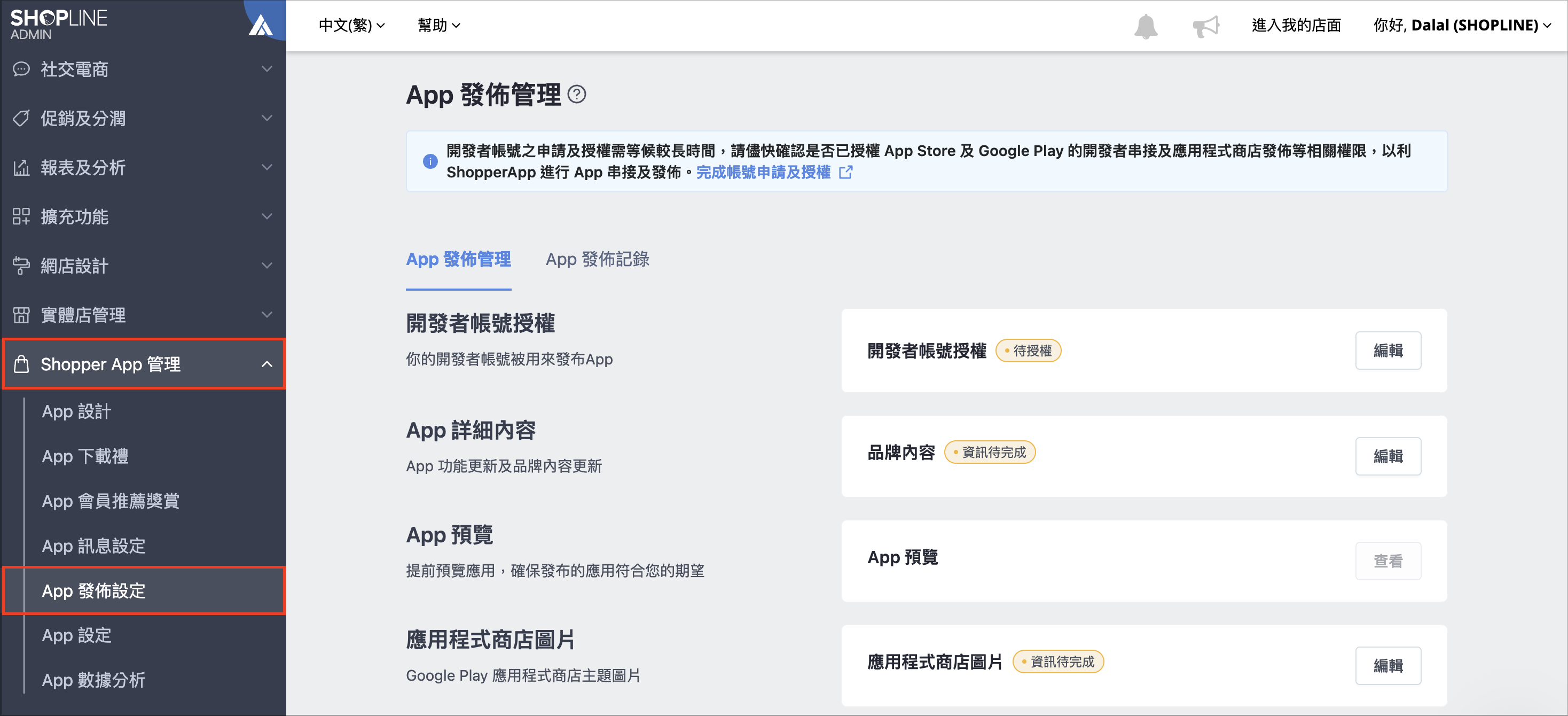Open App 會員推薦獎賞 in the sidebar
The width and height of the screenshot is (1568, 716).
[110, 501]
